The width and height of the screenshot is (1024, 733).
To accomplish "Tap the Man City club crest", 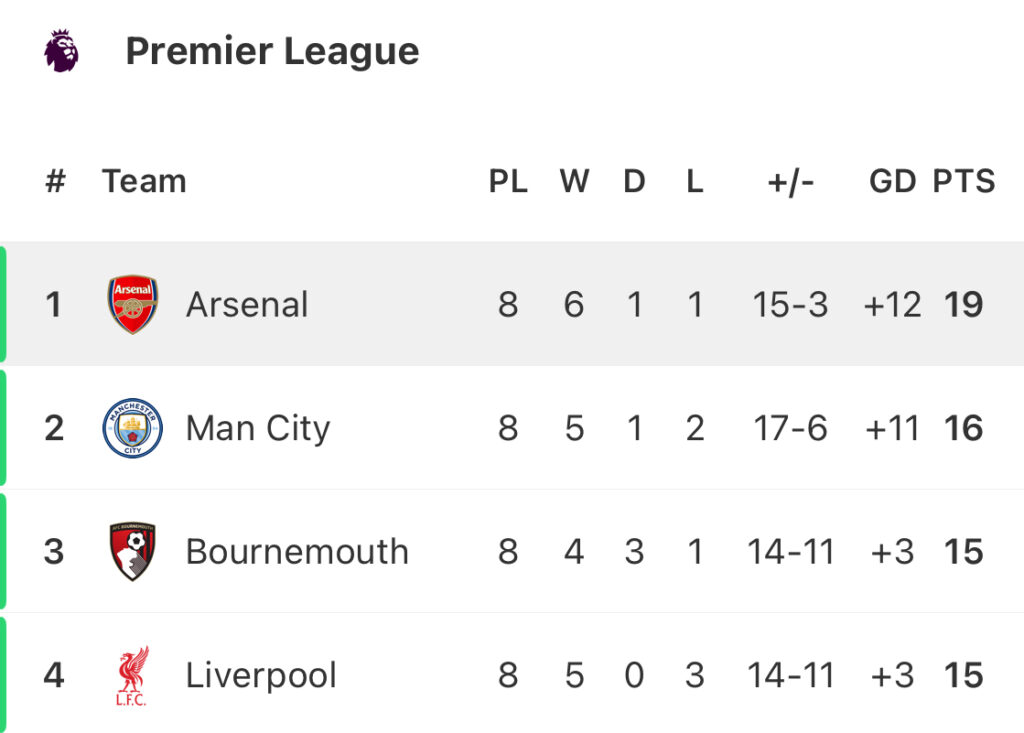I will tap(133, 428).
